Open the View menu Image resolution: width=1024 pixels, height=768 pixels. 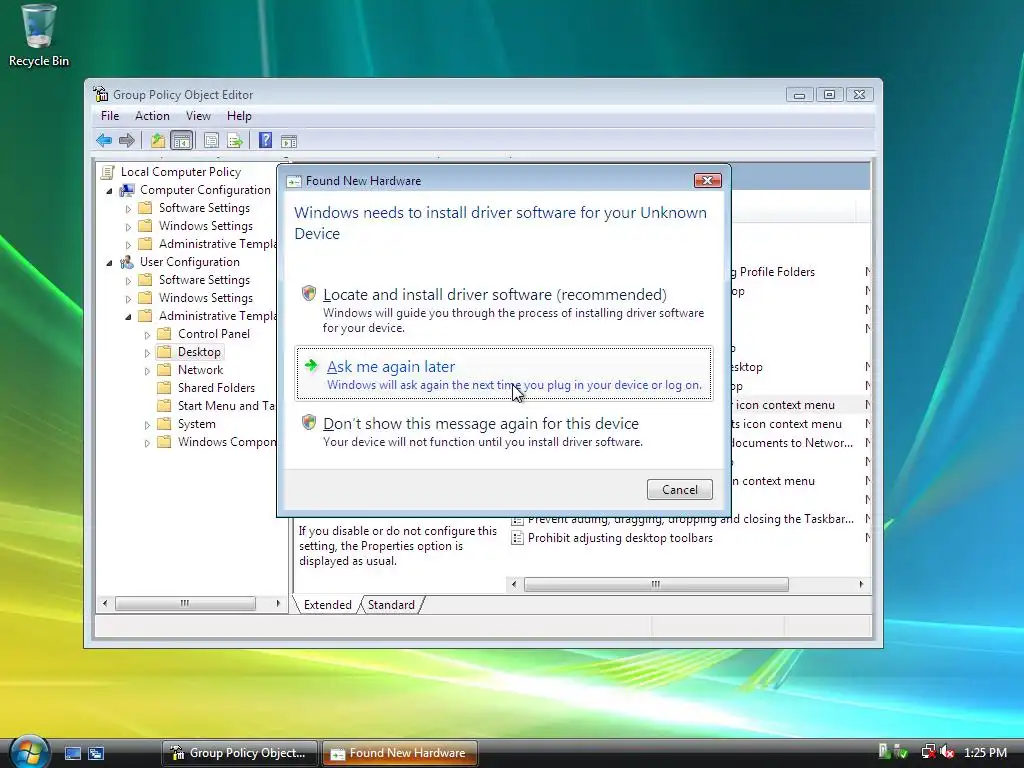pyautogui.click(x=198, y=116)
